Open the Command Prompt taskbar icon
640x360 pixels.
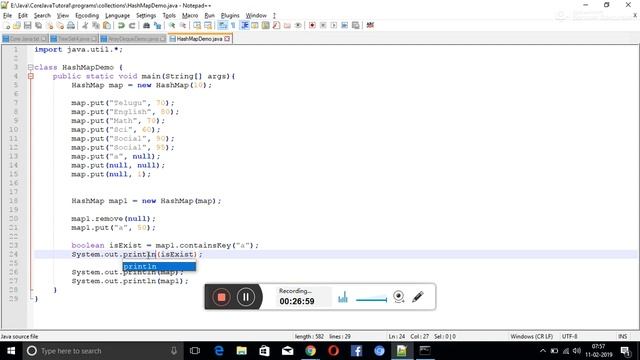pos(425,351)
